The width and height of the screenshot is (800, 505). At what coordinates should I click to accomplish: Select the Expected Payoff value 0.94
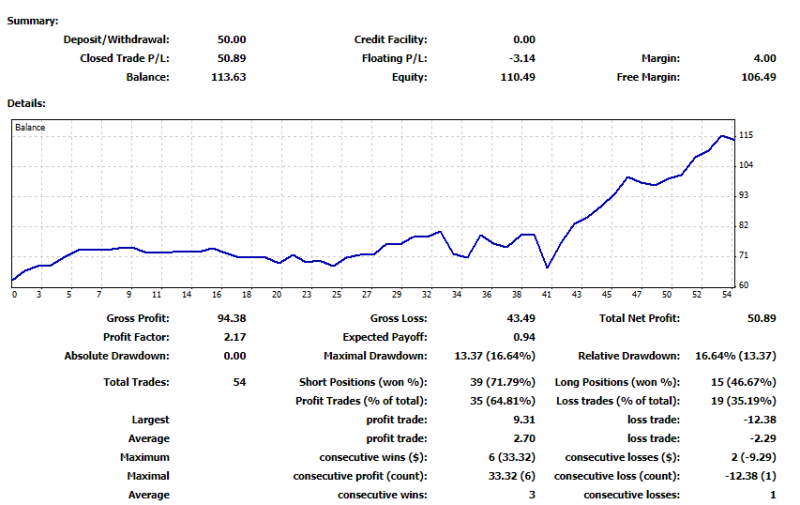523,337
